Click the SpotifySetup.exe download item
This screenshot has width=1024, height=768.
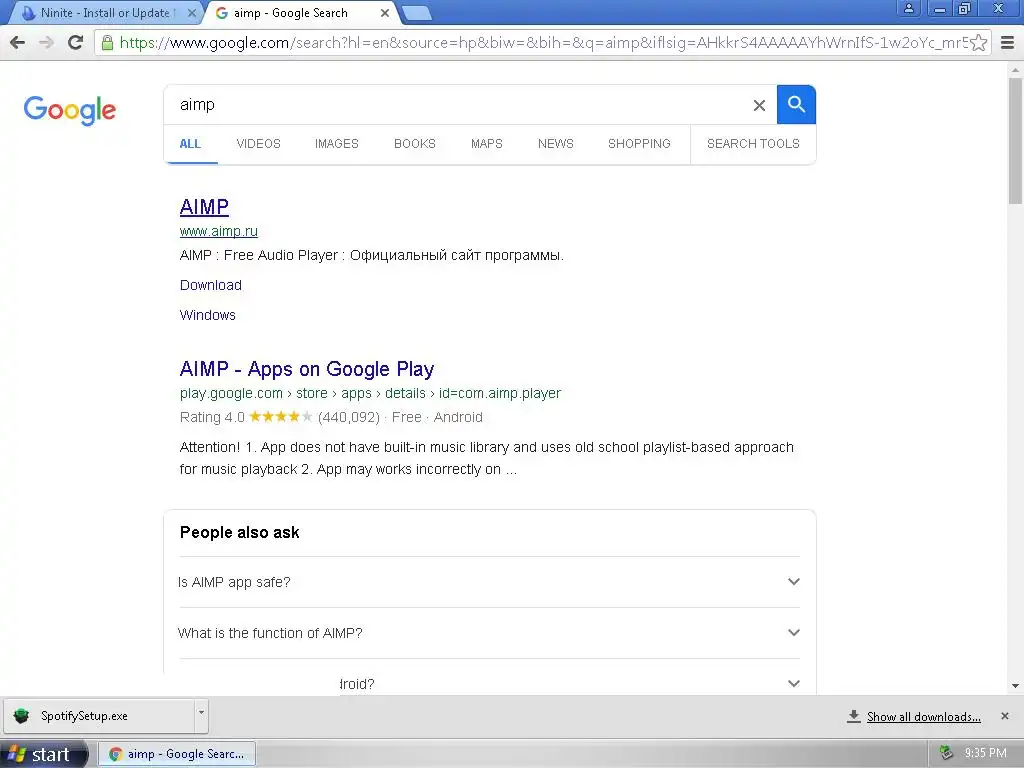[100, 716]
